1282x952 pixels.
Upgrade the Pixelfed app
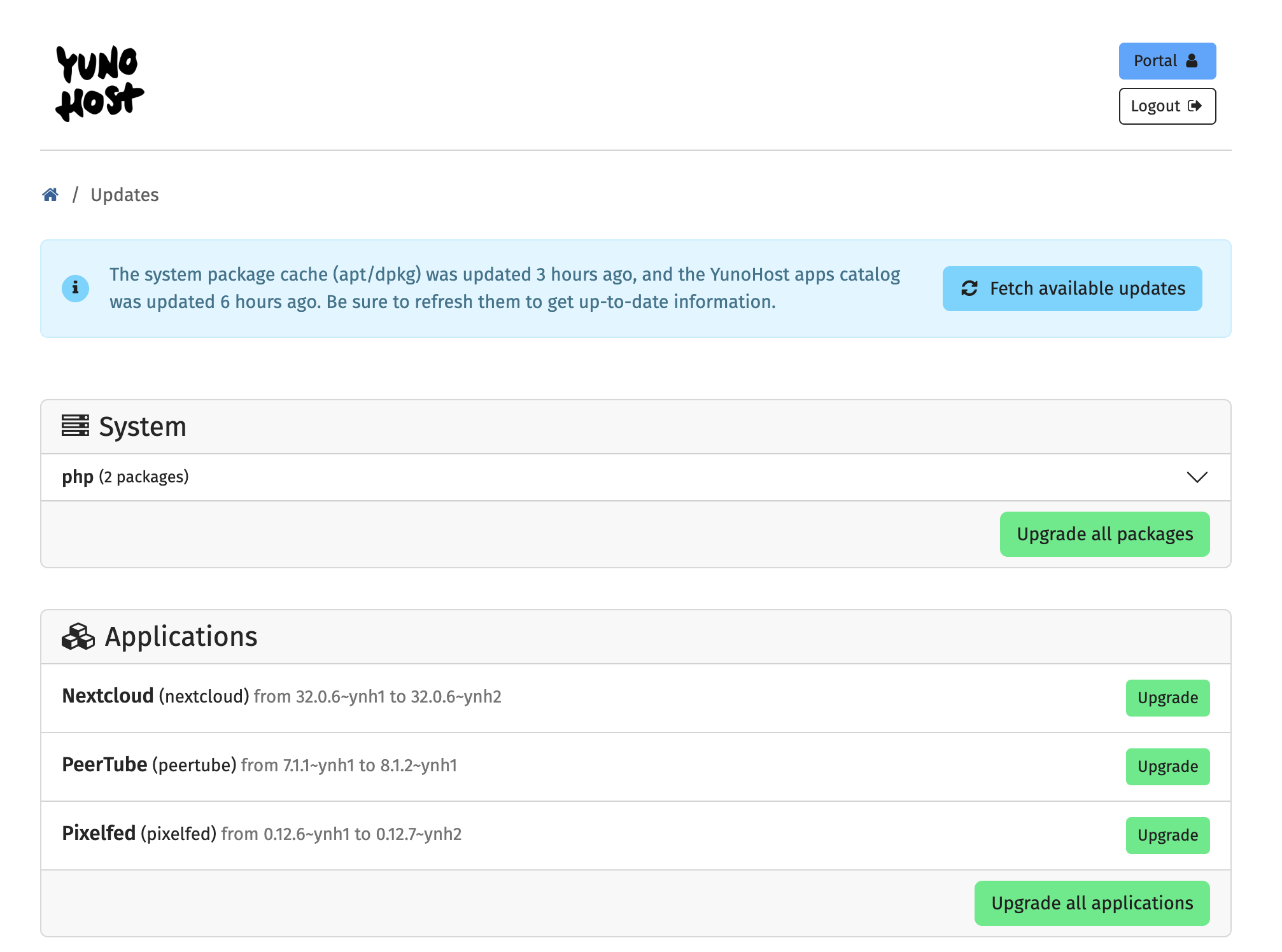click(x=1167, y=835)
